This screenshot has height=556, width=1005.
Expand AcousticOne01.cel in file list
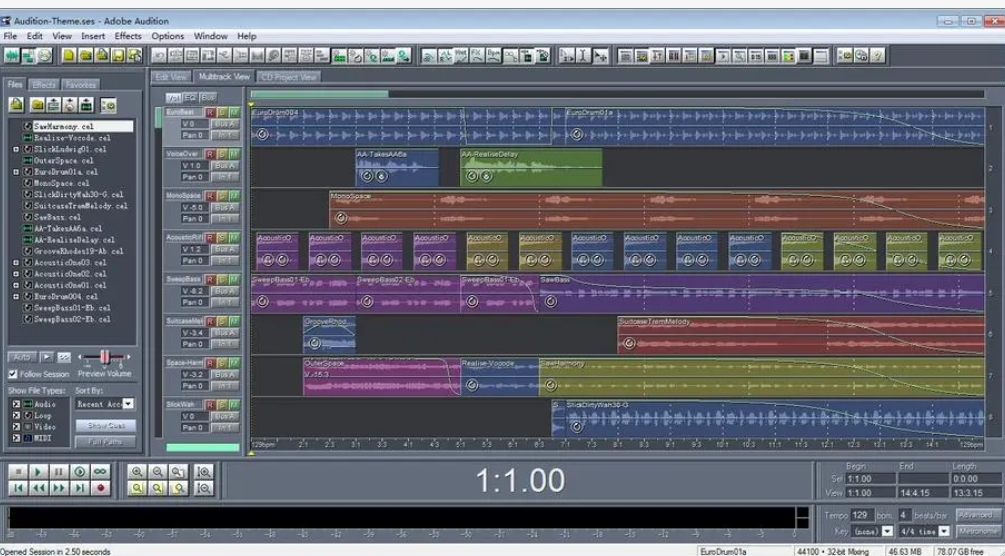point(16,285)
